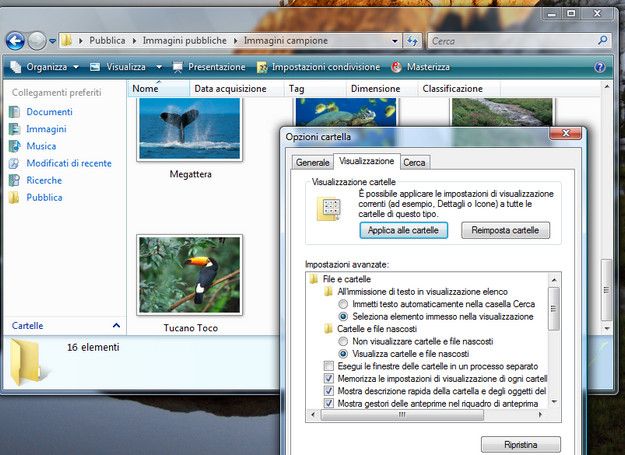
Task: Switch to the Visualizzazione tab
Action: [x=367, y=161]
